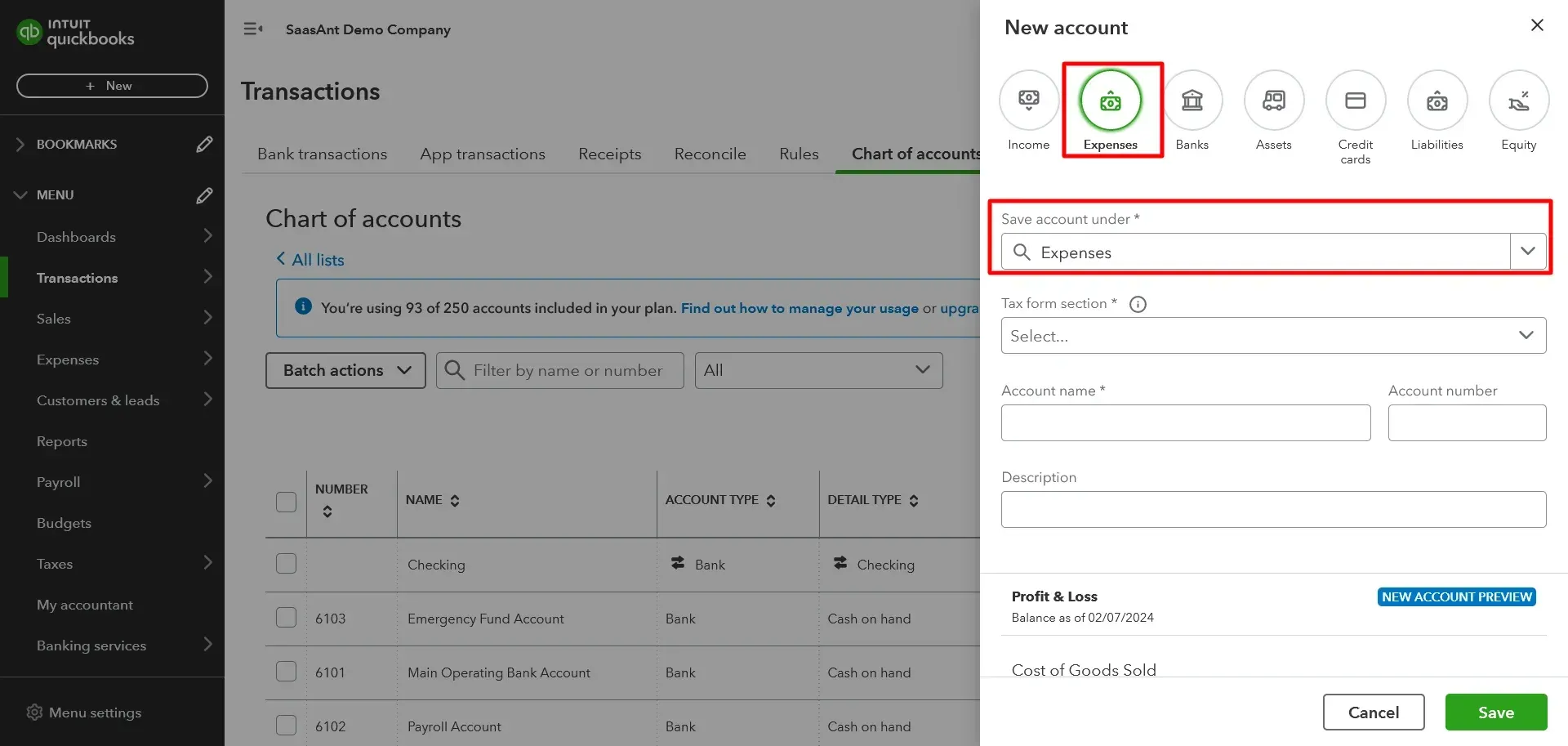Screen dimensions: 1568x746
Task: Tick the checkbox for Main Operating Bank Account
Action: pos(286,671)
